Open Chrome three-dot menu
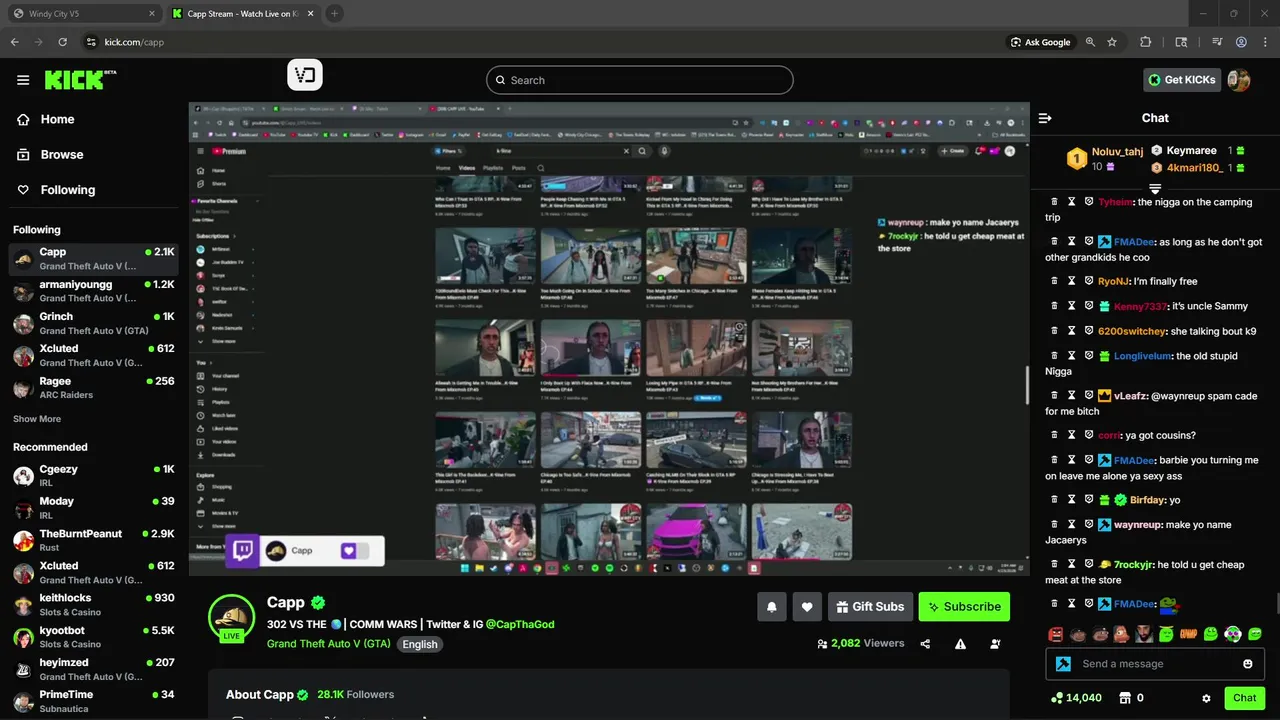 (1264, 42)
